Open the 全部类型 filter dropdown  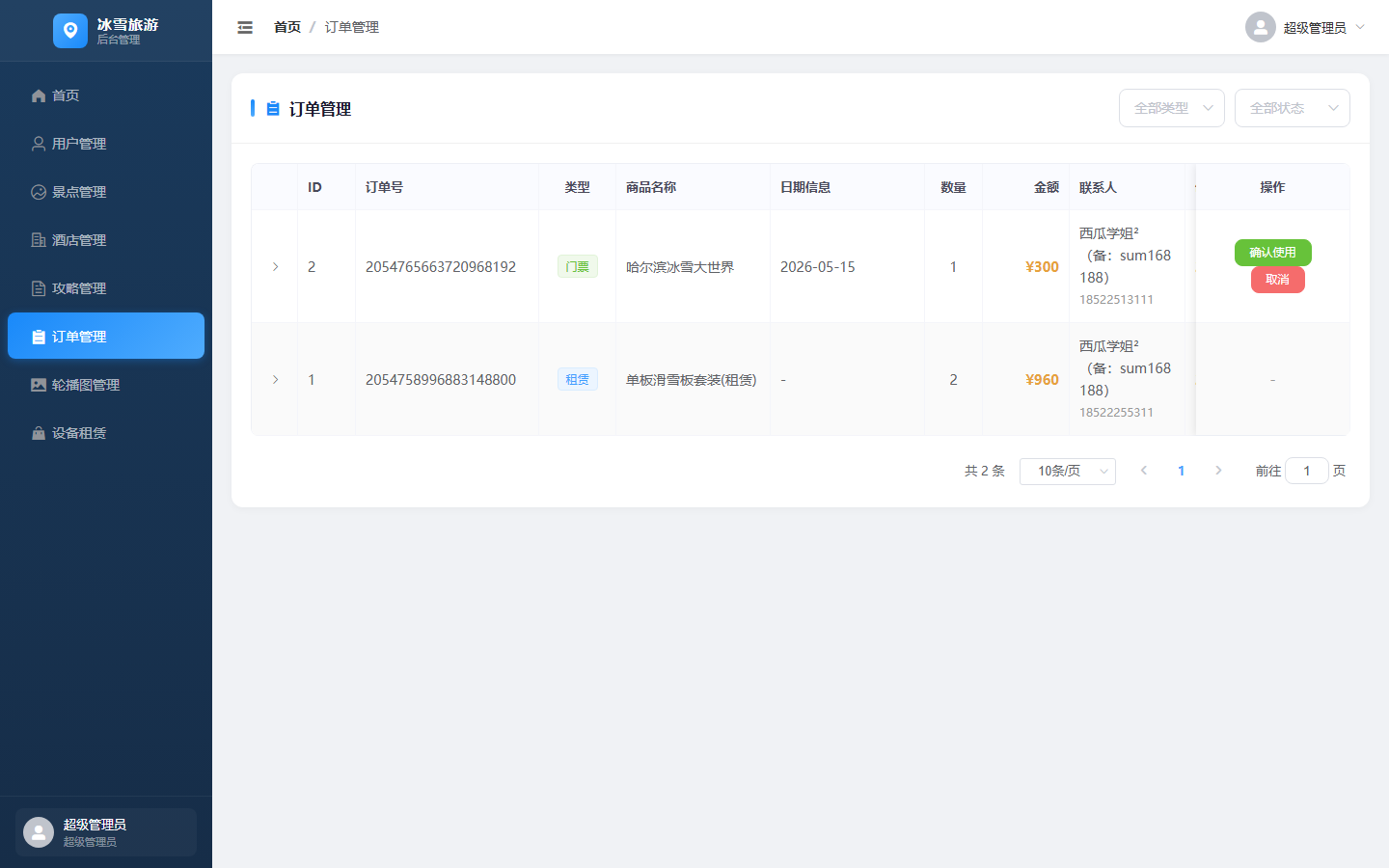[1172, 108]
